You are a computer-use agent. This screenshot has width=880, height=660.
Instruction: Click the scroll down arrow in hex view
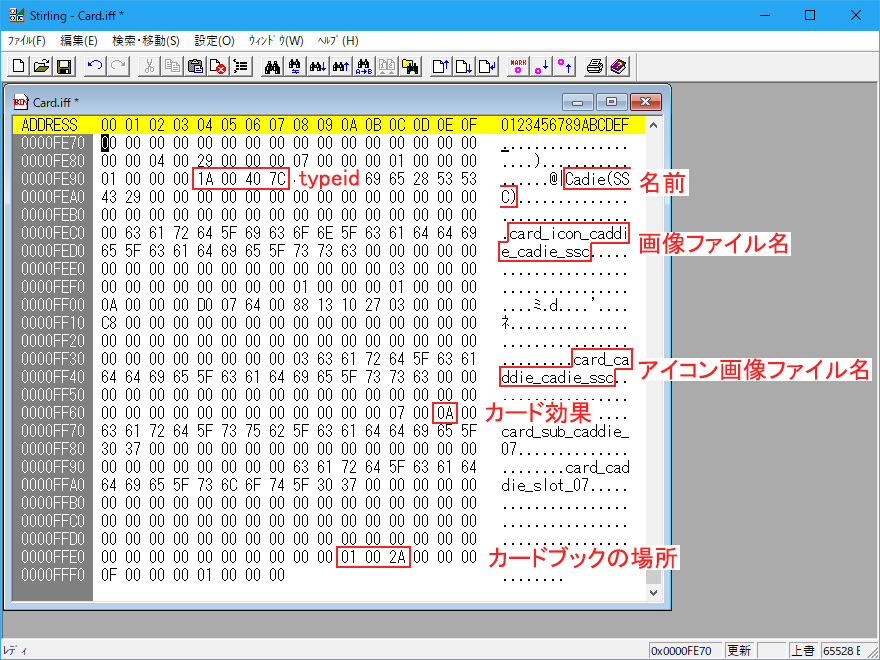click(653, 592)
